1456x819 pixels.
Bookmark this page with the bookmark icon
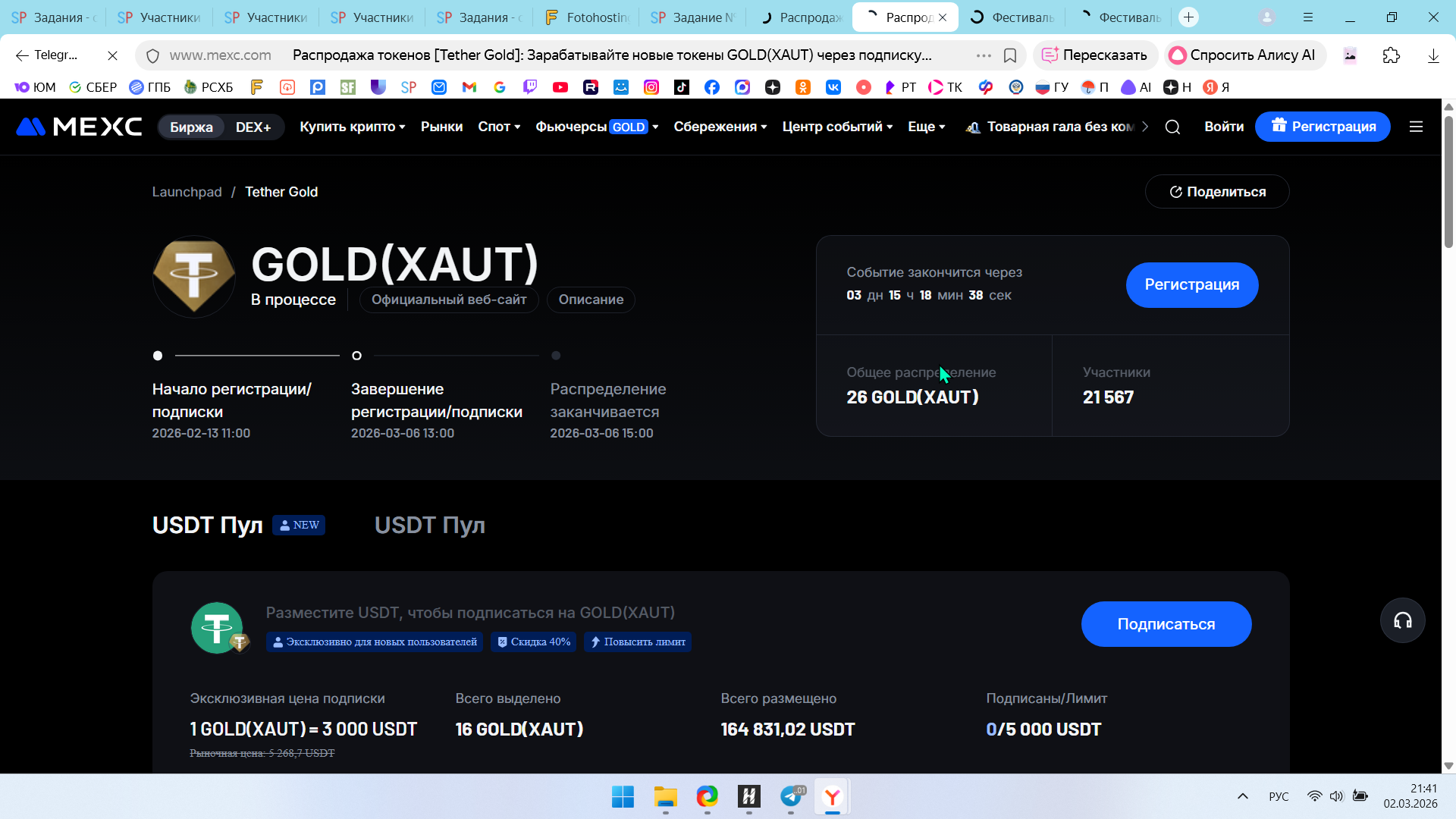tap(1010, 55)
